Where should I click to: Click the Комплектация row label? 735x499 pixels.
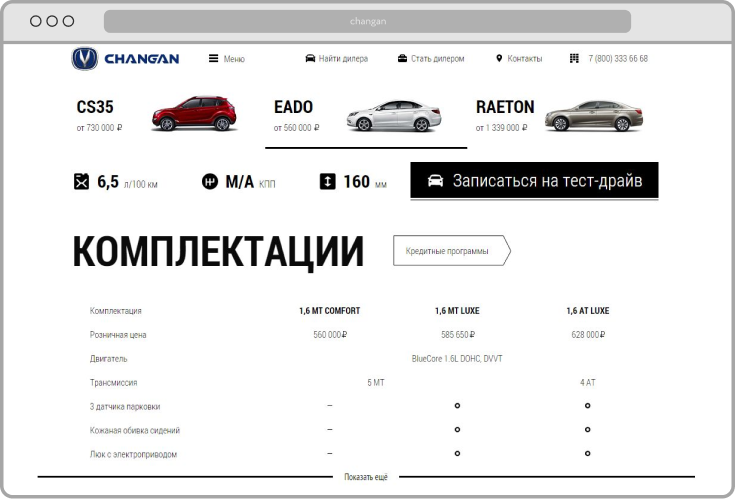point(116,311)
